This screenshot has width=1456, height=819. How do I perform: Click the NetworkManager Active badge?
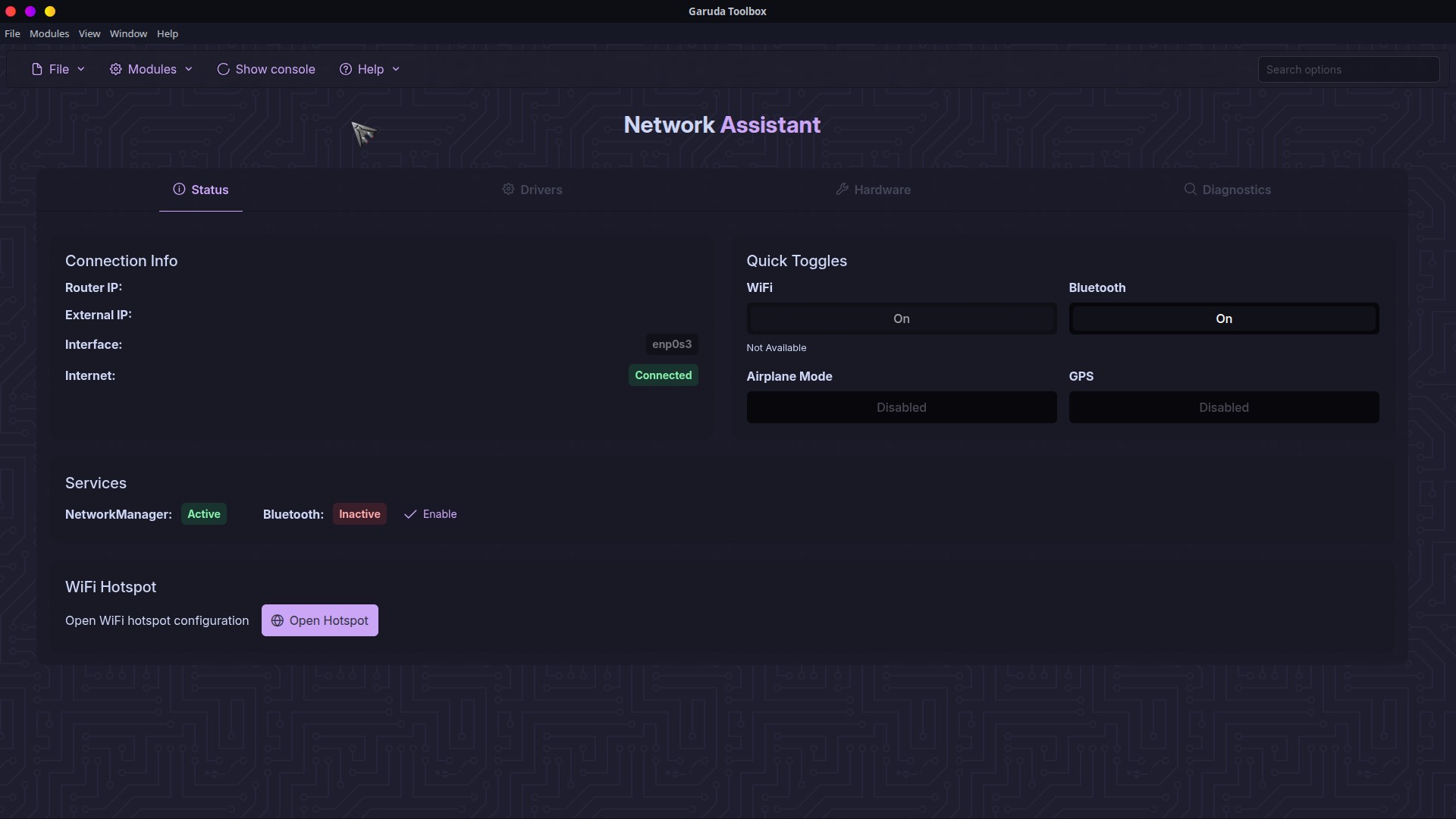(204, 514)
